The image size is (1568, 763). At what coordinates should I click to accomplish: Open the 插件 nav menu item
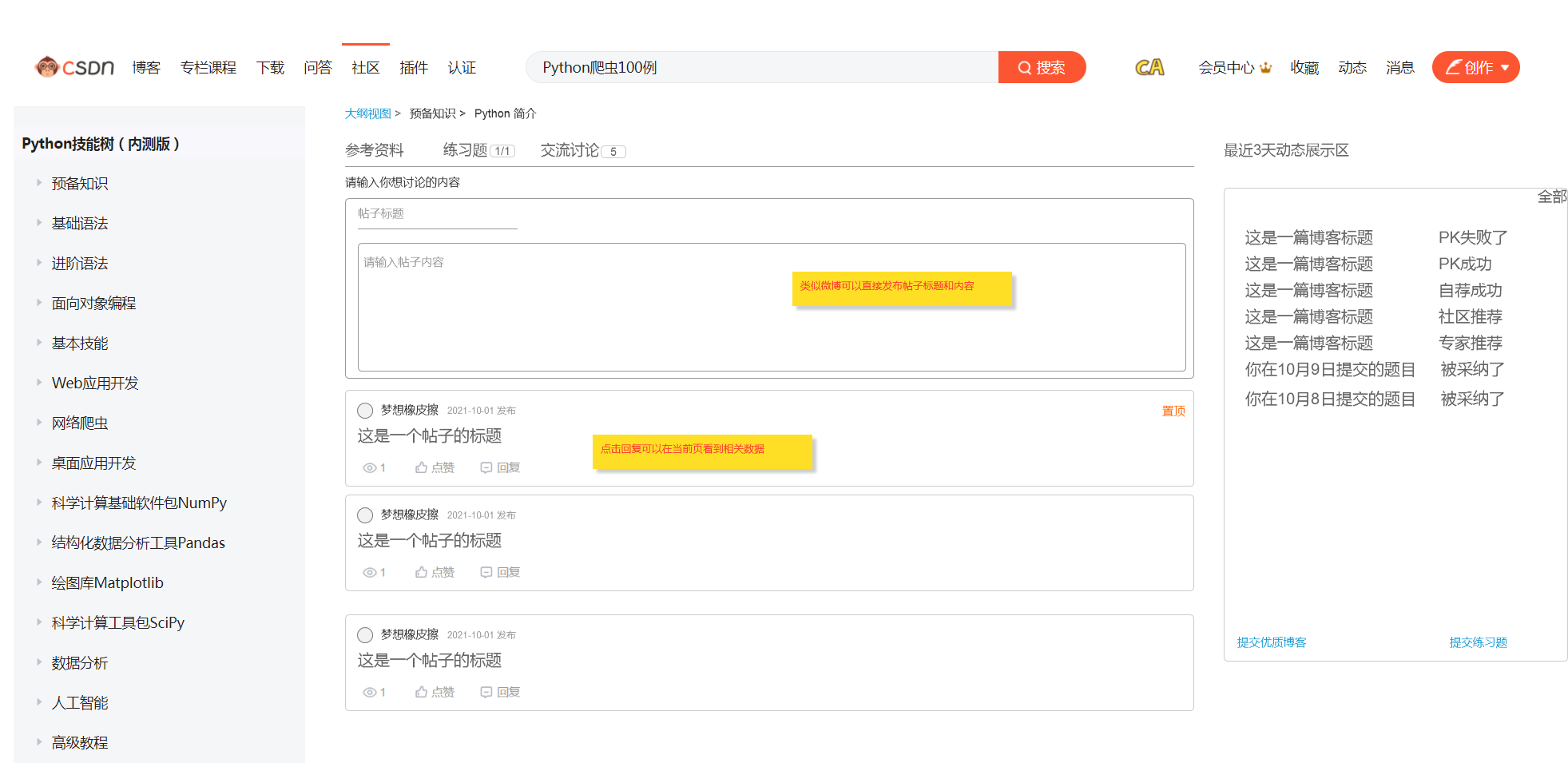click(x=414, y=68)
